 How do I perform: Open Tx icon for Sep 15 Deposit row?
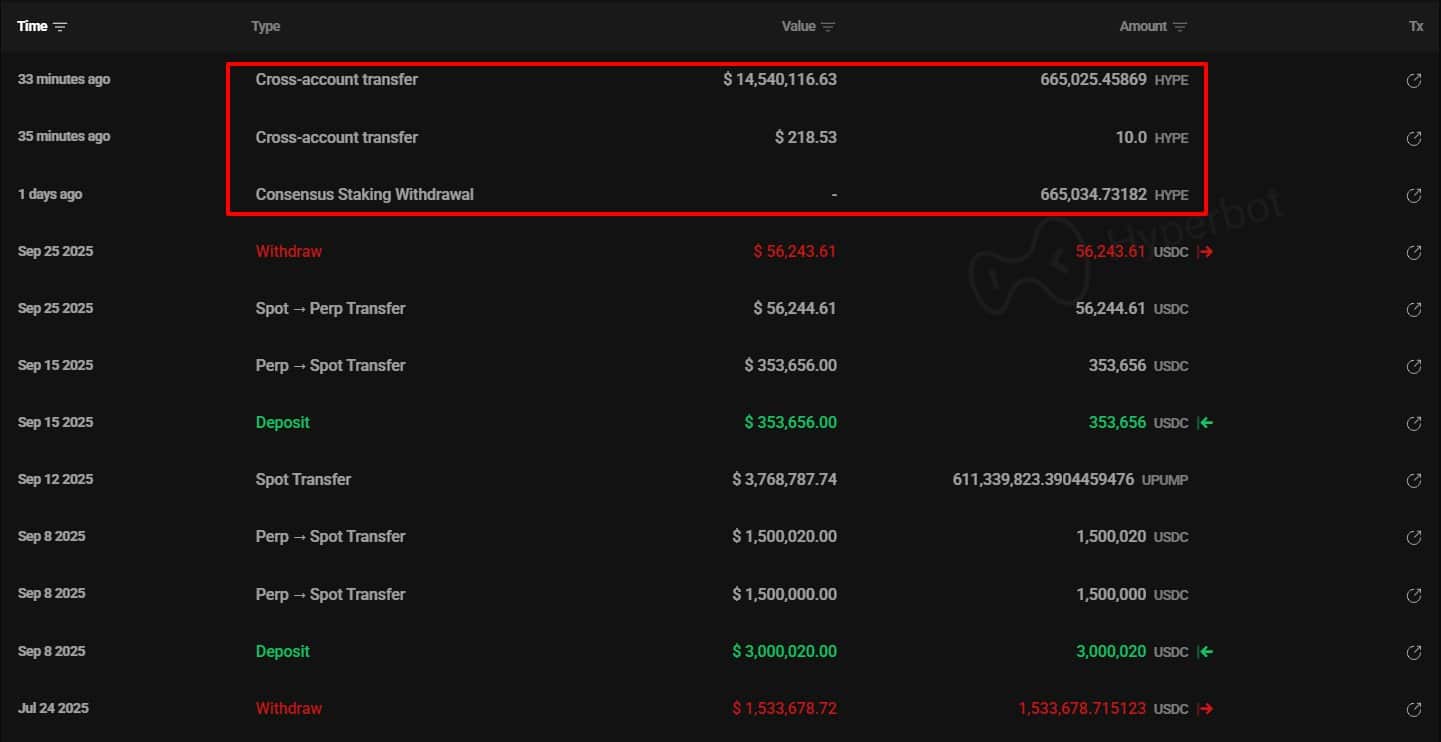tap(1414, 423)
